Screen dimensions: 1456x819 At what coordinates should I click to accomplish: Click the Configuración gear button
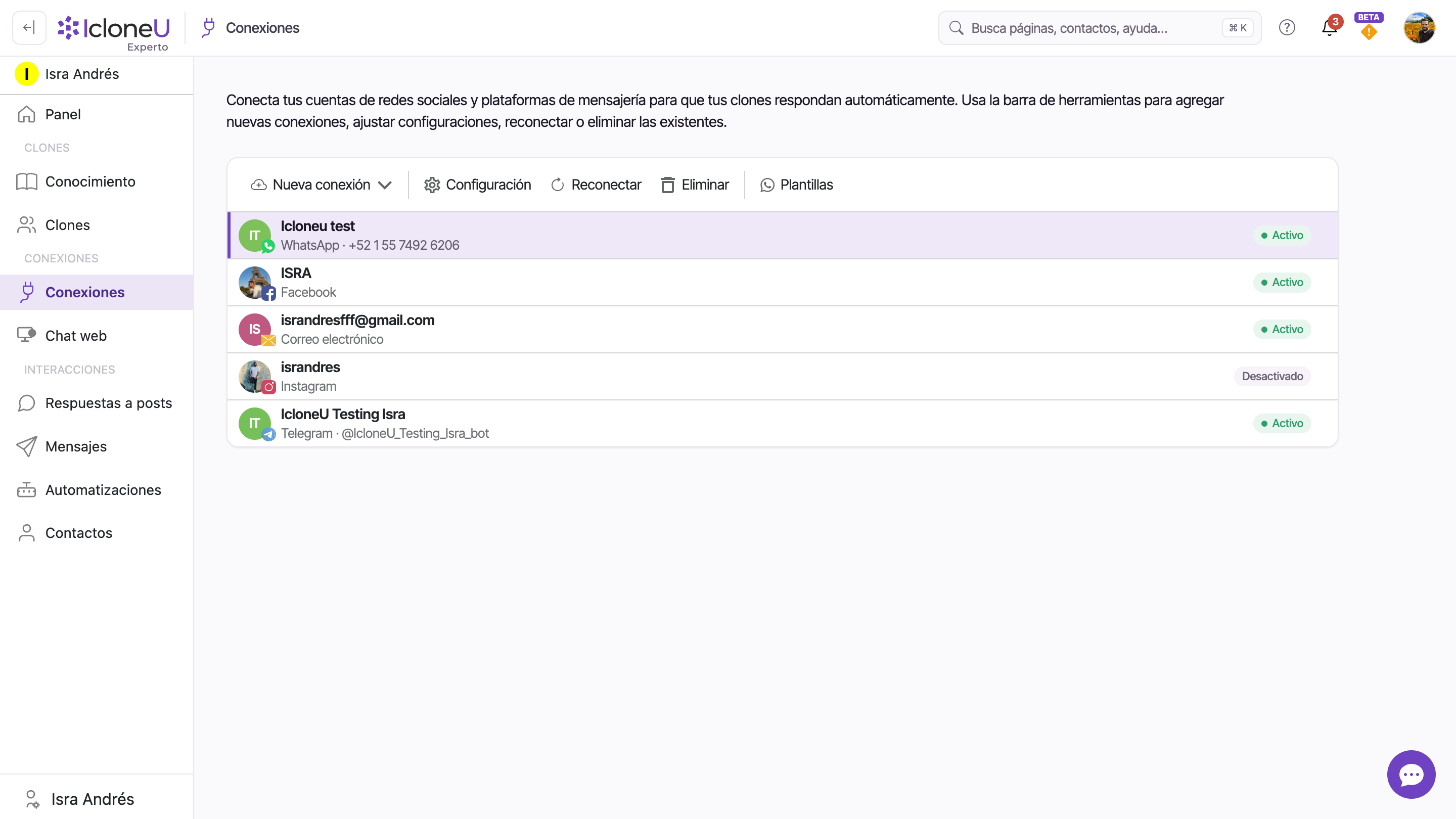pos(478,185)
